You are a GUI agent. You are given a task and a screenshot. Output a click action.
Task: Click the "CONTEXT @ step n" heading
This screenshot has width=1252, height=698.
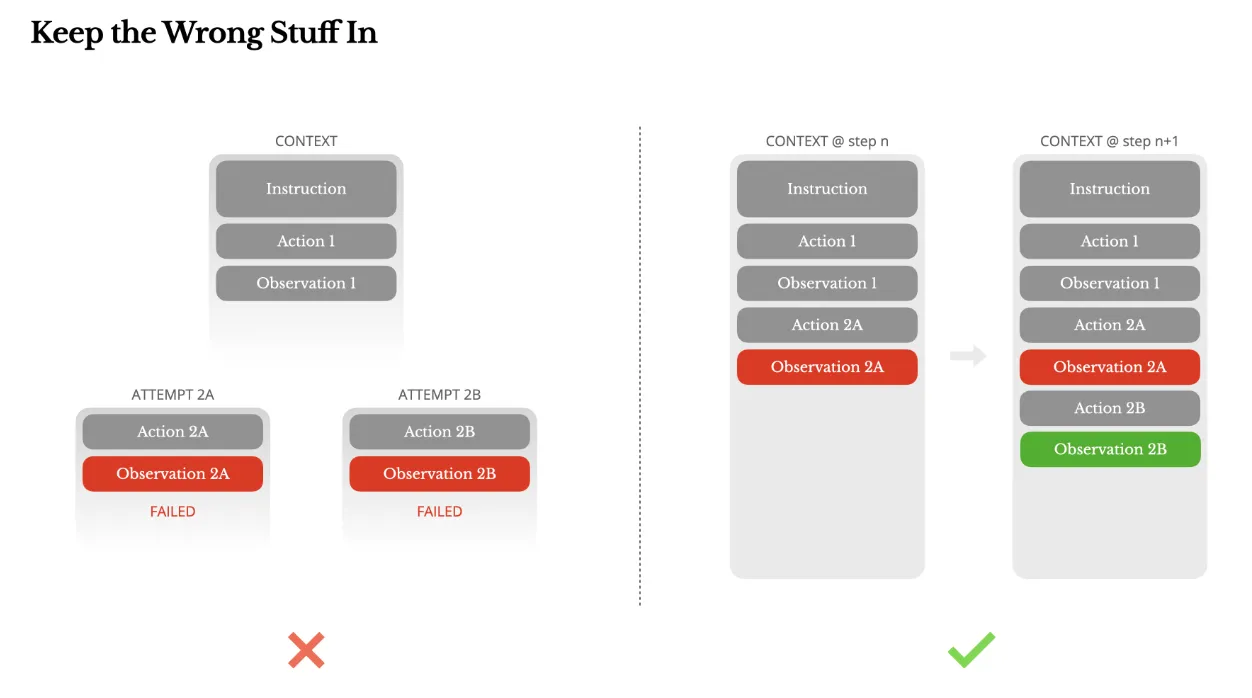(x=827, y=141)
